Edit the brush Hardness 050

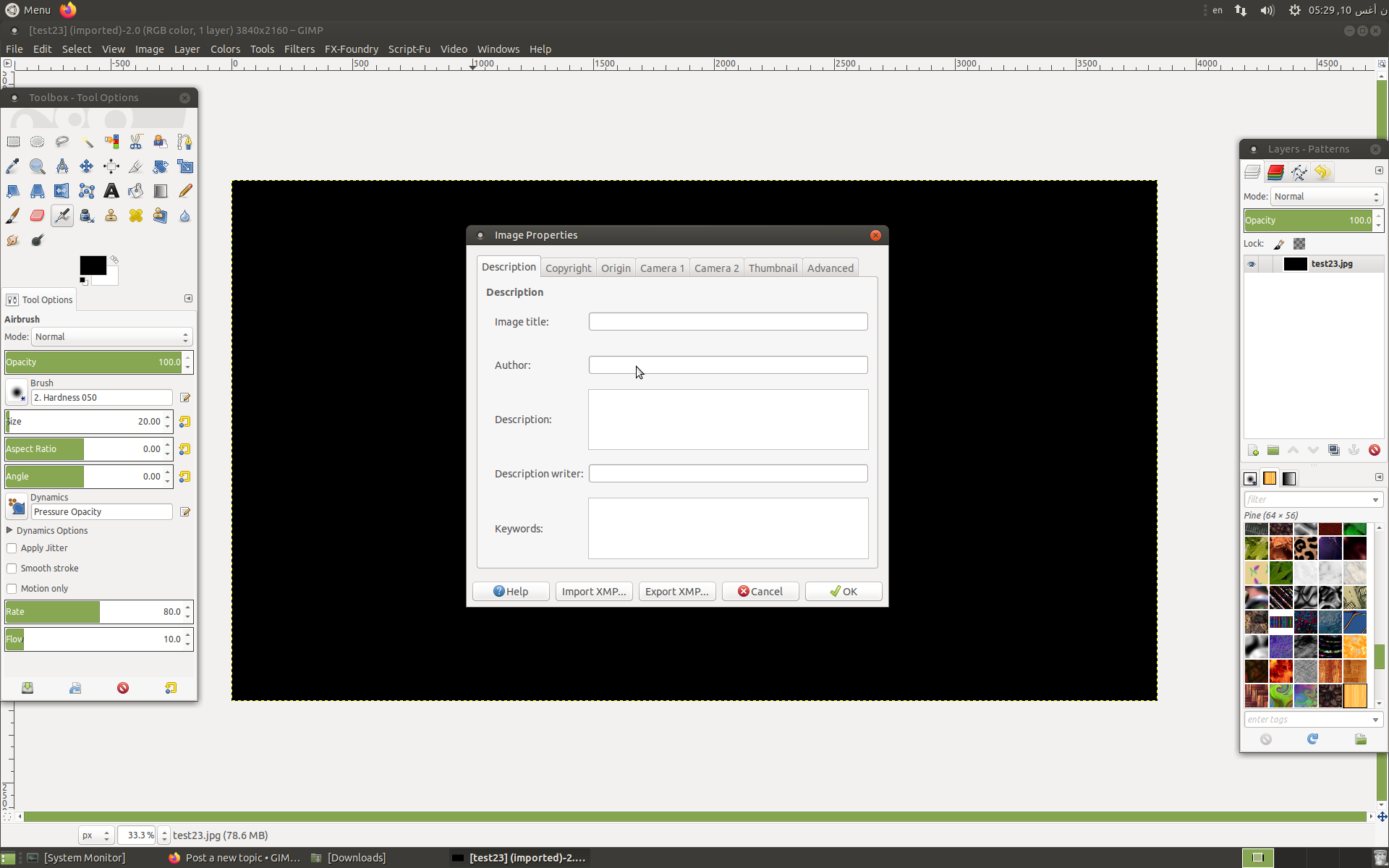(x=185, y=398)
